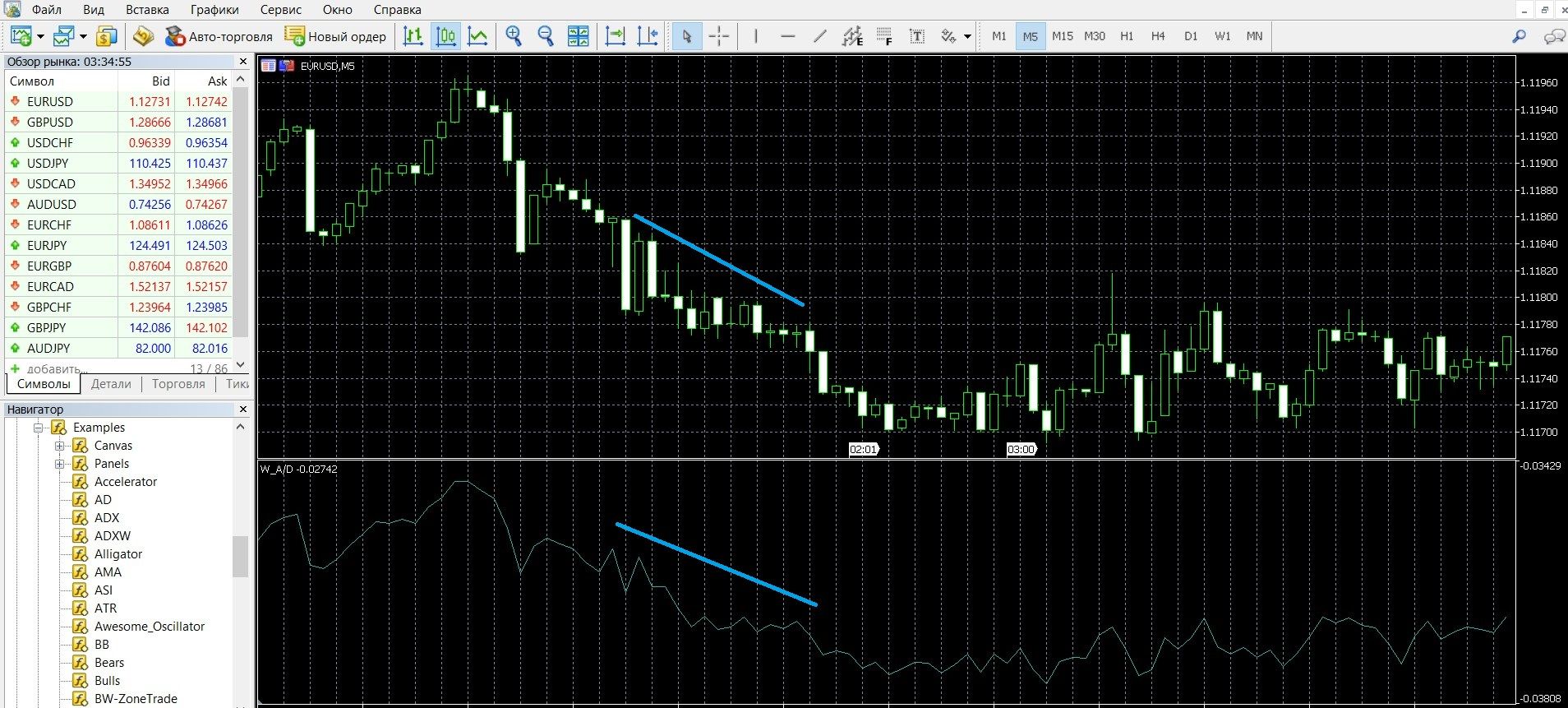Viewport: 1568px width, 708px height.
Task: Click the Tile Windows grid icon
Action: (x=579, y=36)
